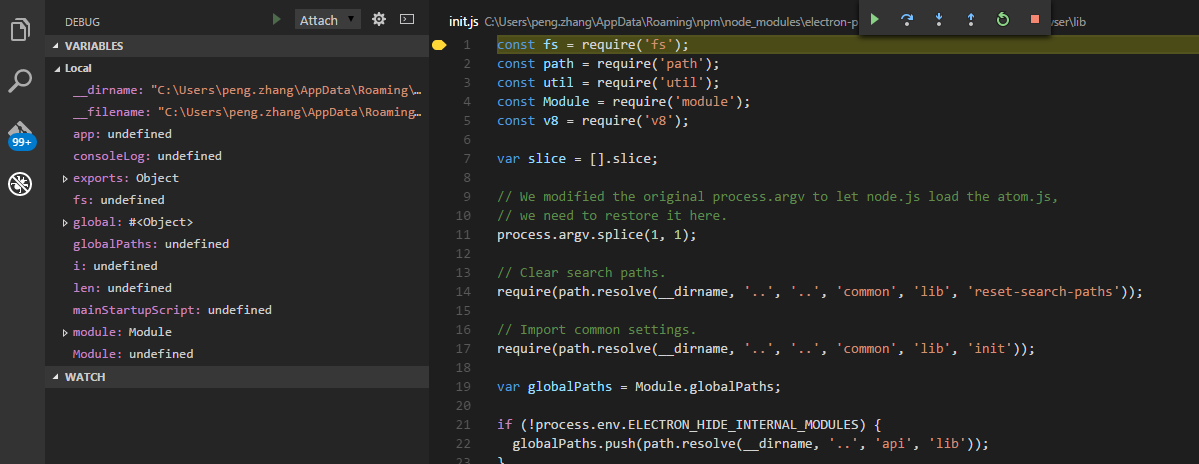
Task: Select the __filename variable row
Action: click(x=237, y=112)
